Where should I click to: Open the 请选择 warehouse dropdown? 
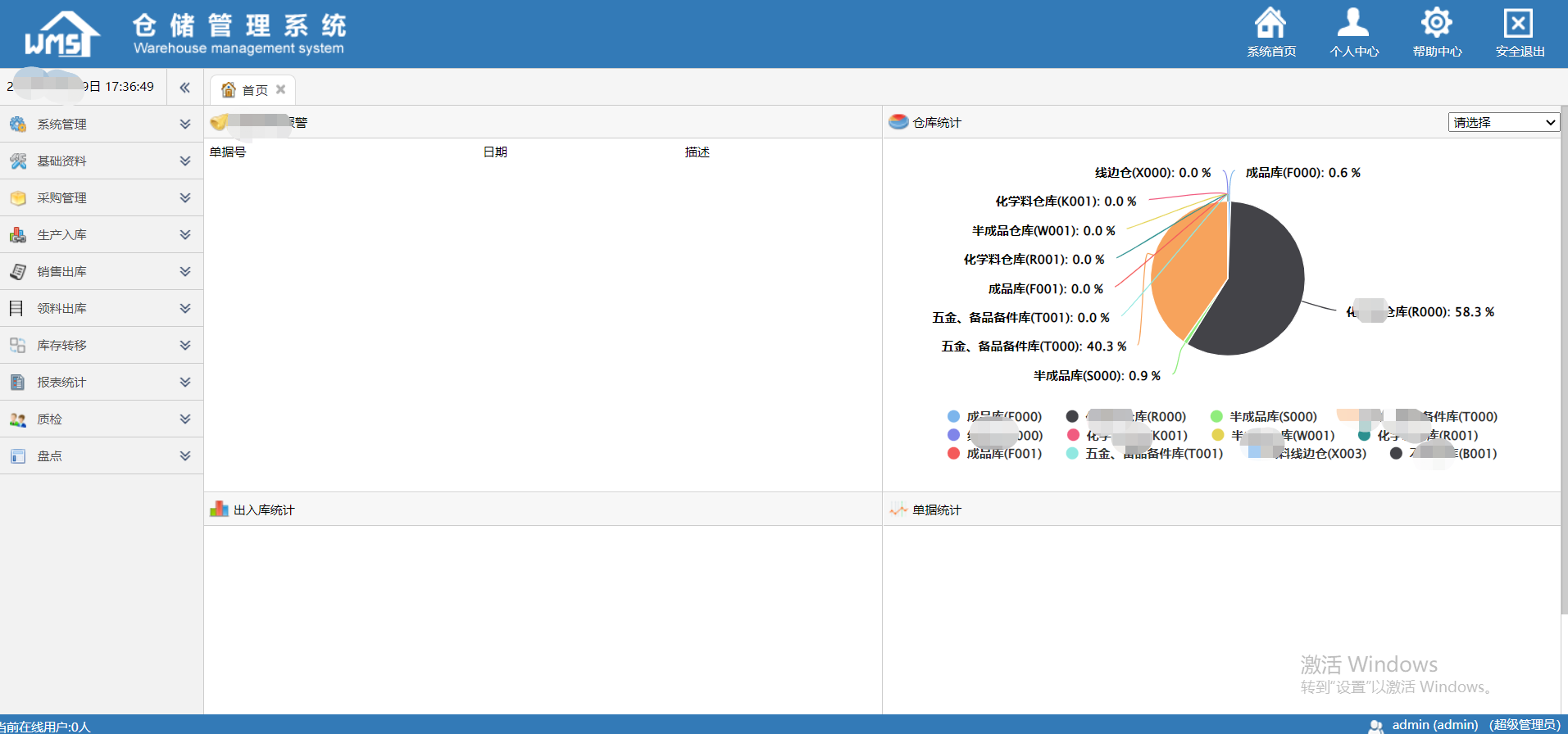pyautogui.click(x=1503, y=123)
